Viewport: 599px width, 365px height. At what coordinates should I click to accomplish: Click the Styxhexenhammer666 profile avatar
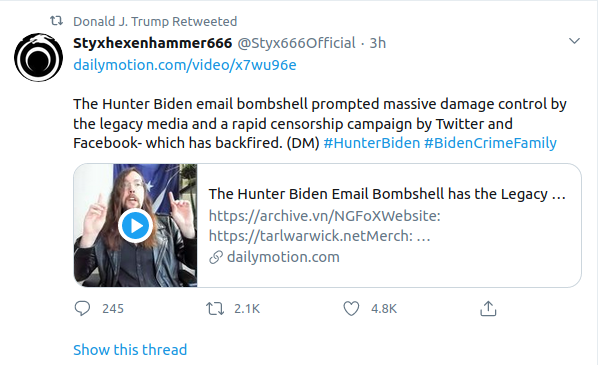point(39,57)
